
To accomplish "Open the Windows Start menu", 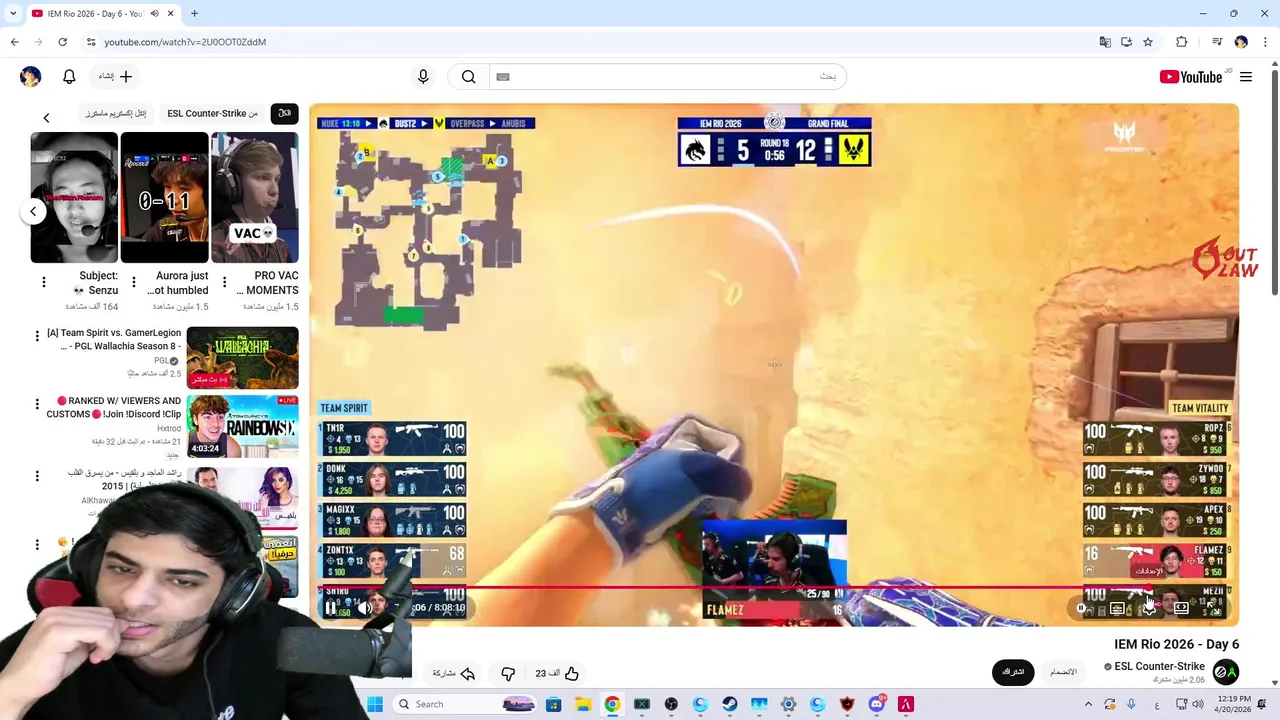I will [x=375, y=704].
